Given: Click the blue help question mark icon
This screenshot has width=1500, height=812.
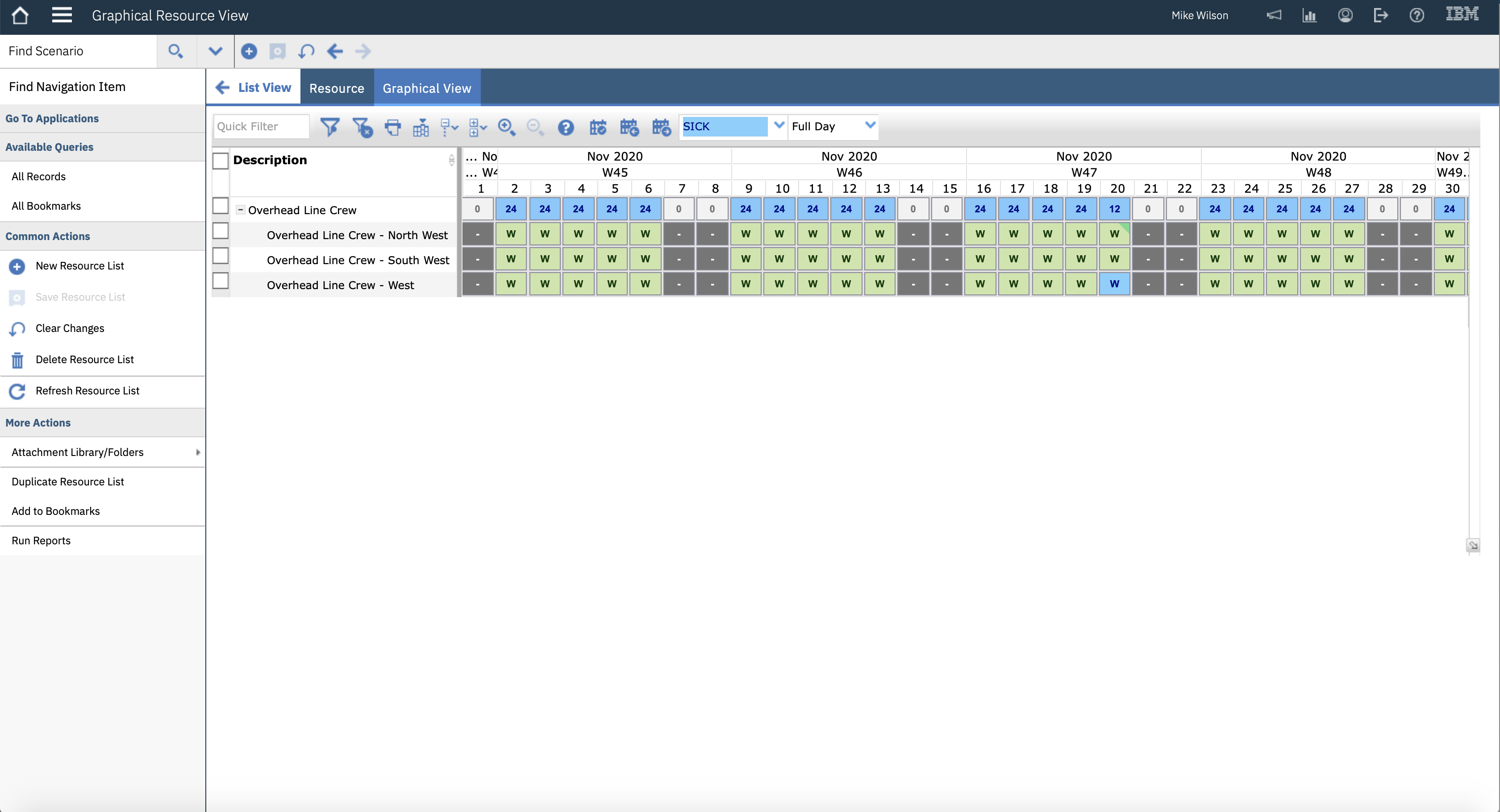Looking at the screenshot, I should (x=566, y=126).
